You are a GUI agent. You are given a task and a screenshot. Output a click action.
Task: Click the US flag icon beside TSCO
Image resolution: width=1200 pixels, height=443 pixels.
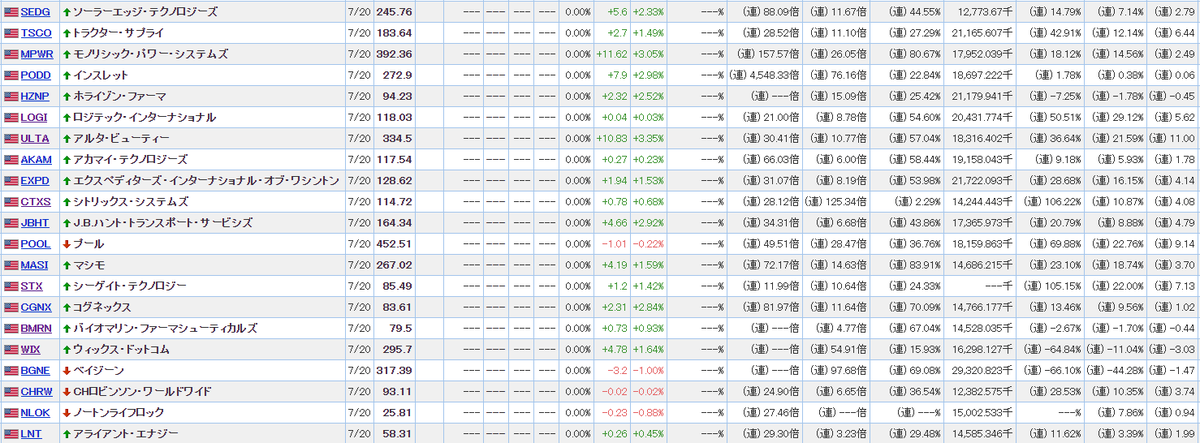(x=11, y=33)
